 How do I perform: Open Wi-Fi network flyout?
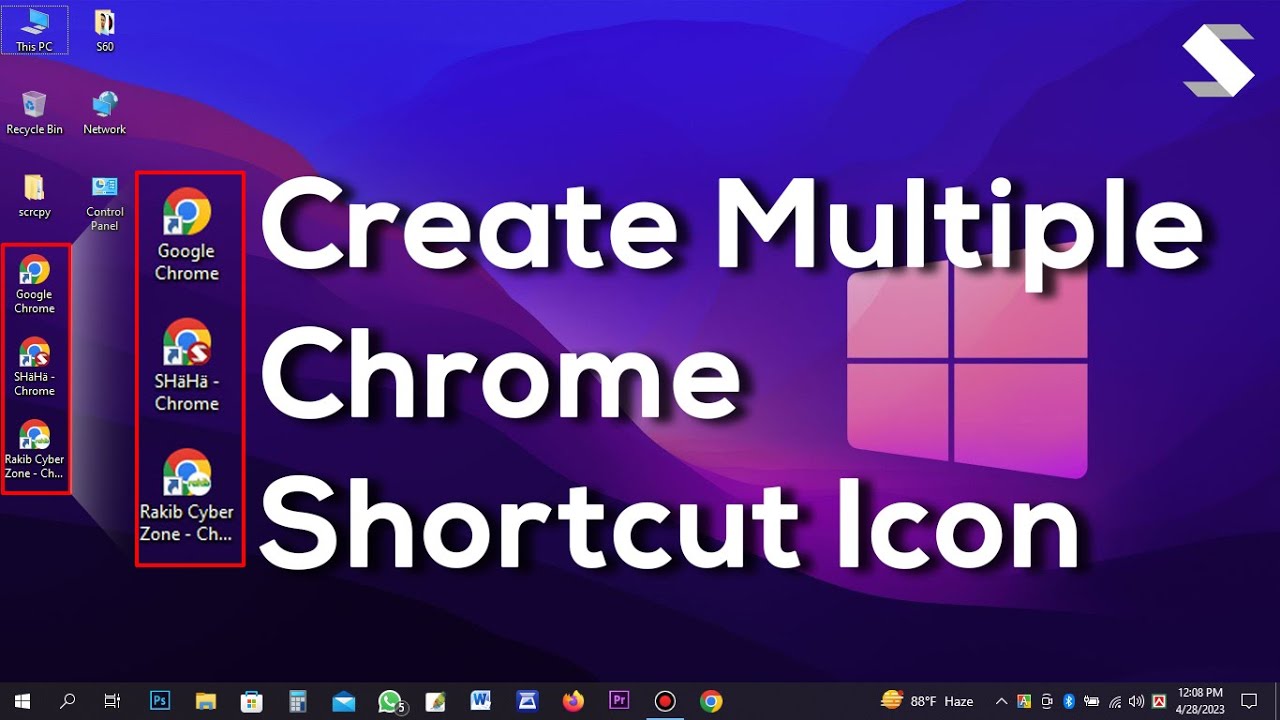click(x=1115, y=701)
